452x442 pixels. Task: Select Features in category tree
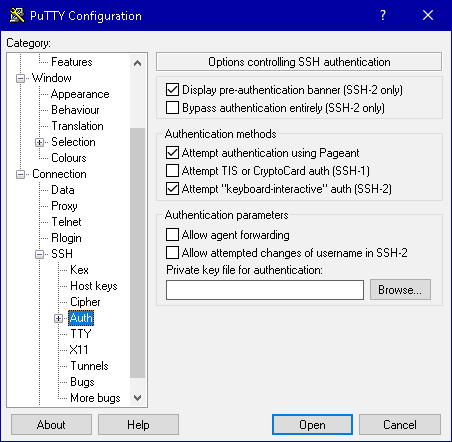coord(72,62)
